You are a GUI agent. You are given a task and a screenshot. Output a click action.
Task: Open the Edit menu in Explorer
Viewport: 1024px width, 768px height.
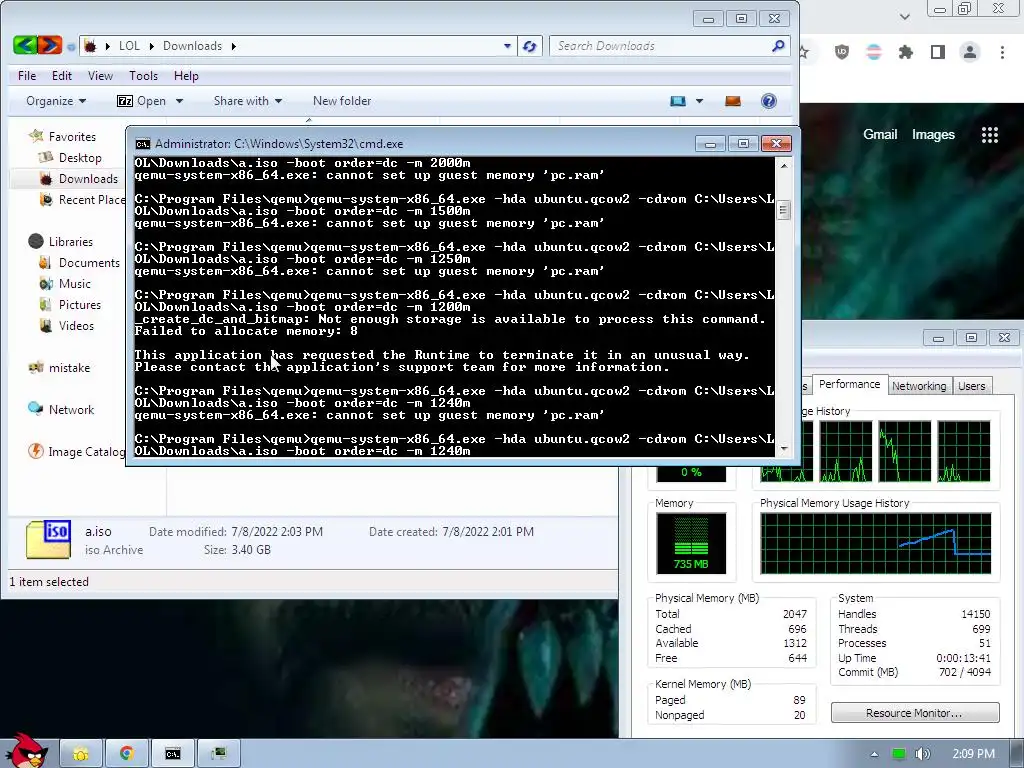point(62,76)
